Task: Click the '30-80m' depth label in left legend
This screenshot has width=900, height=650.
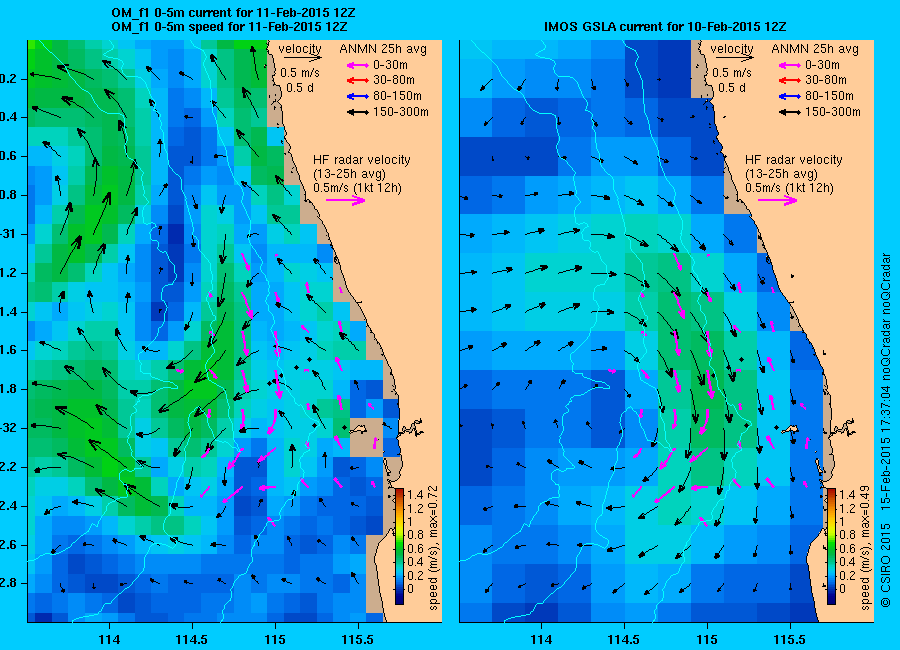Action: pos(394,80)
